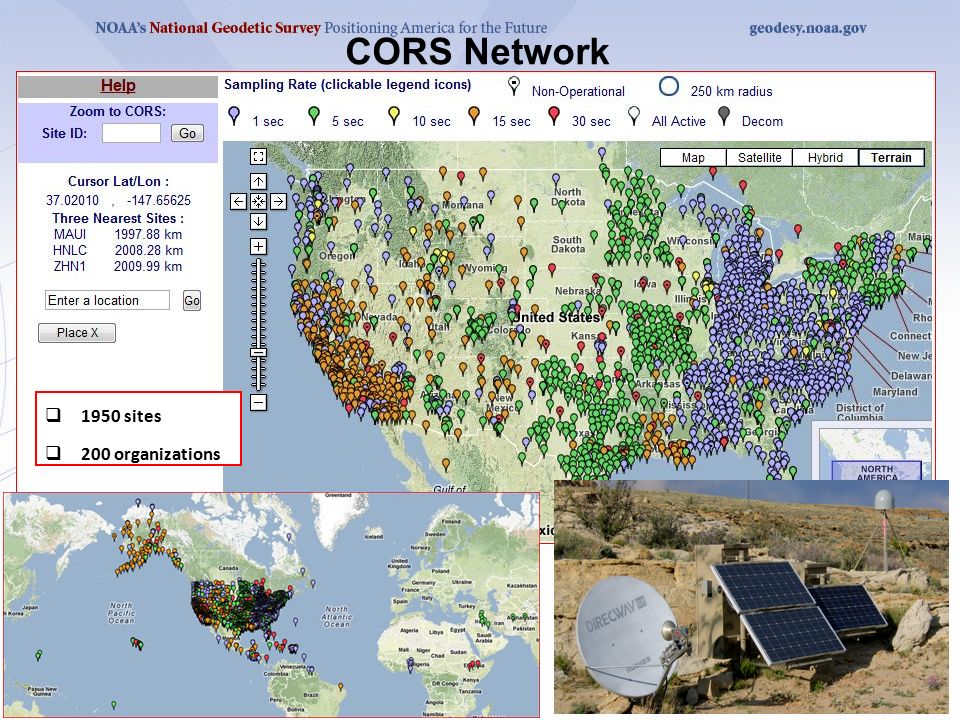Pan the map down with the arrow
960x720 pixels.
pos(258,221)
